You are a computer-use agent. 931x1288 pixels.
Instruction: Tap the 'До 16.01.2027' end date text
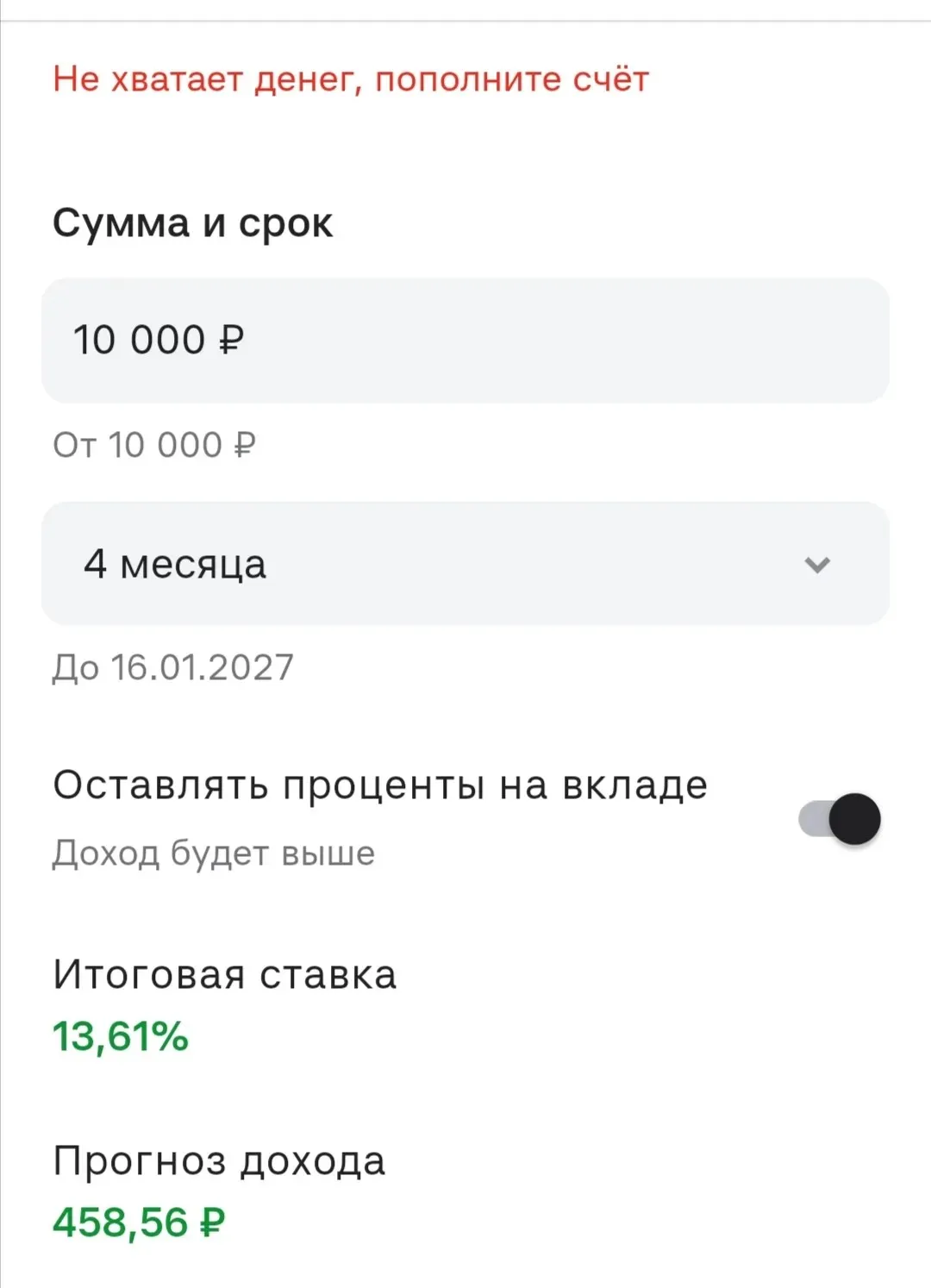tap(173, 668)
